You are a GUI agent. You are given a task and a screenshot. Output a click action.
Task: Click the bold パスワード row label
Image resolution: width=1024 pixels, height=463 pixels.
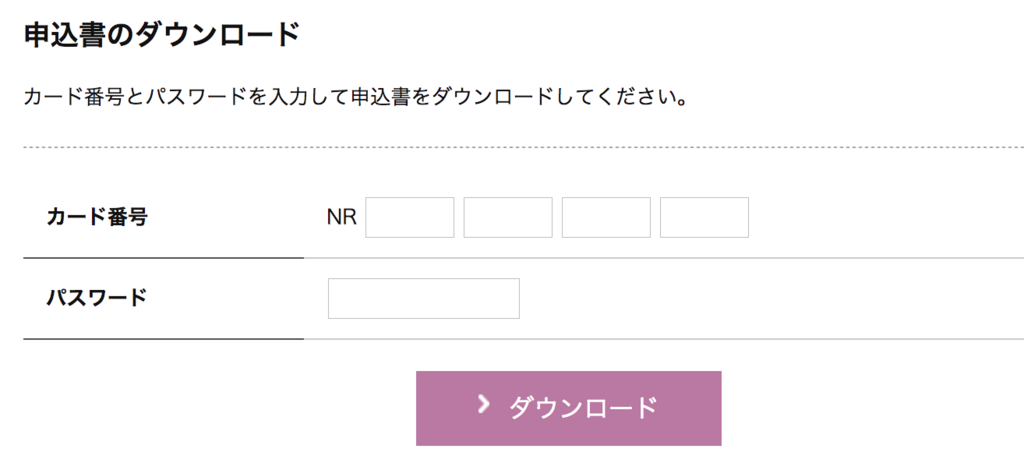click(97, 298)
